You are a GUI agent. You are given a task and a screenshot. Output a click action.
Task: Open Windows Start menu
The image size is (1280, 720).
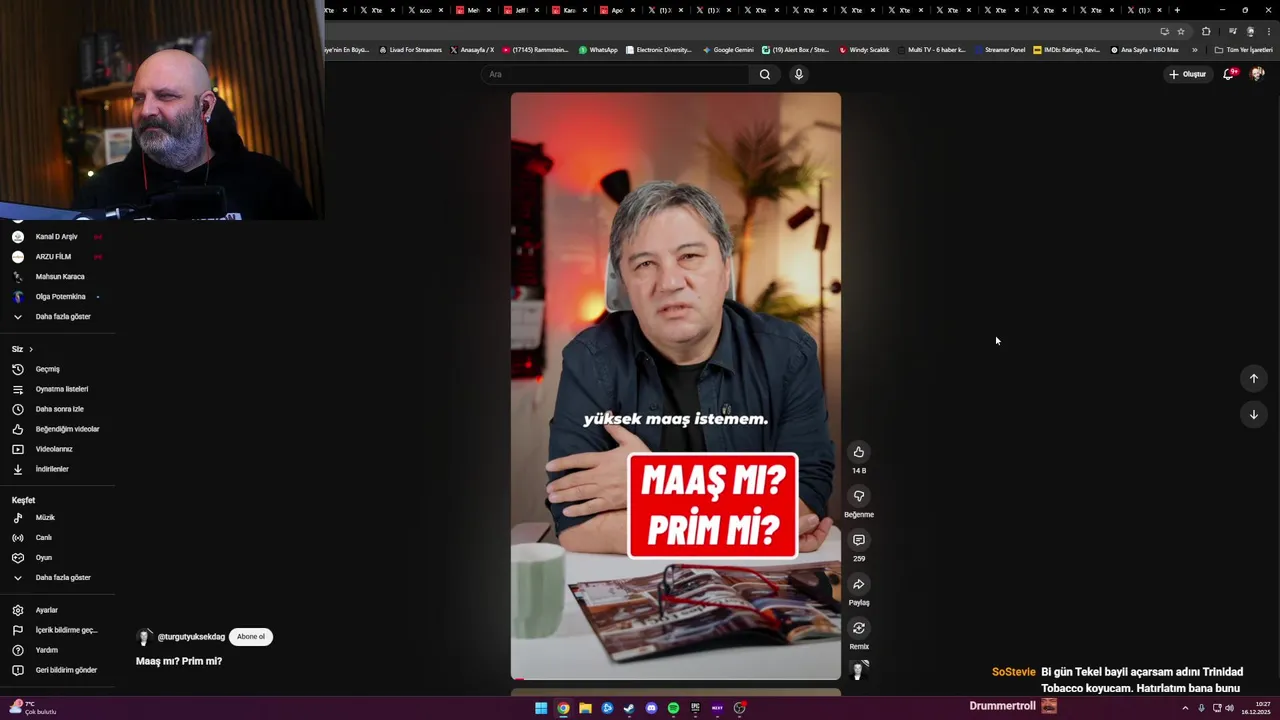(541, 708)
